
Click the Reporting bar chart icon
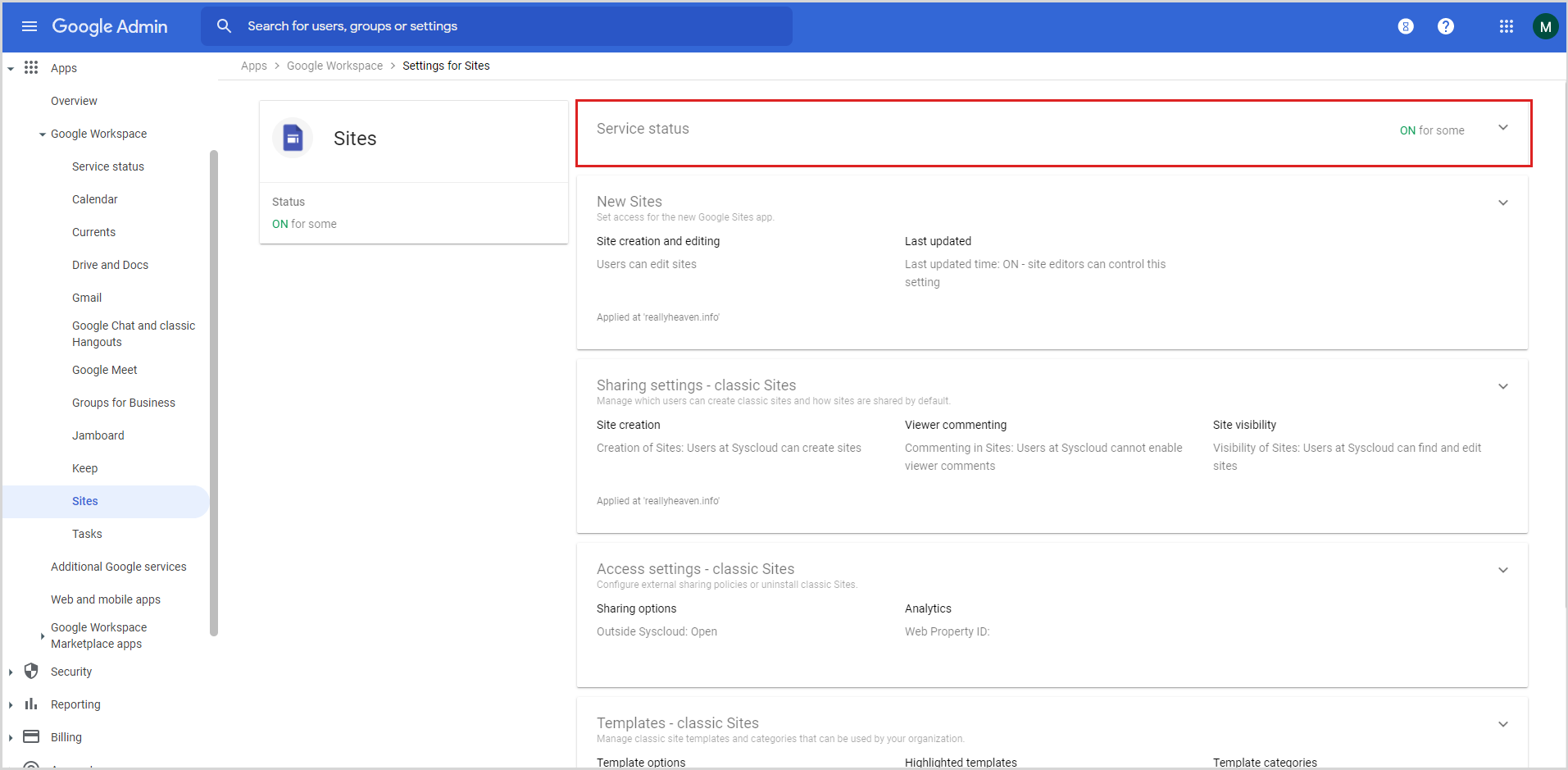click(31, 704)
